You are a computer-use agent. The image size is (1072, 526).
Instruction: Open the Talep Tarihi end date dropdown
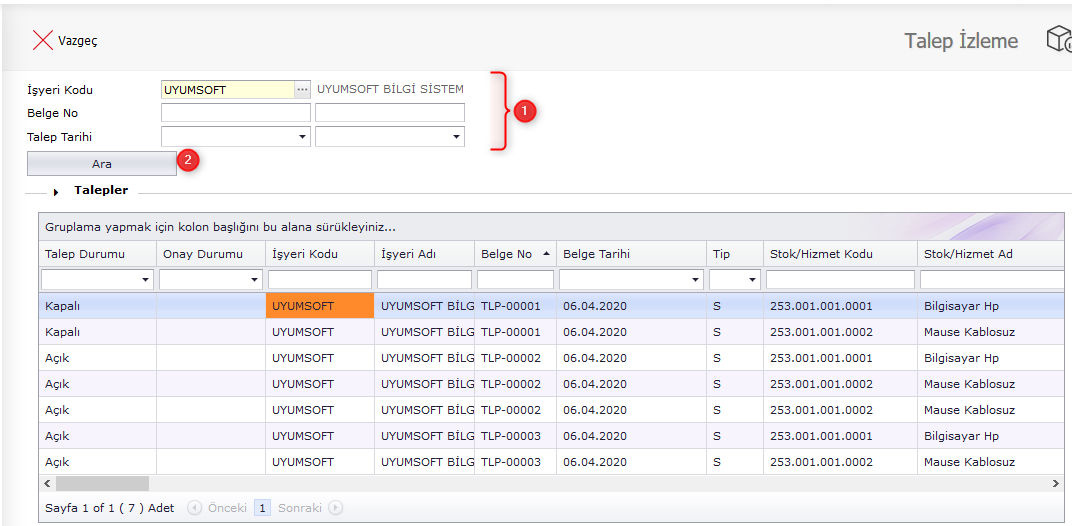[x=456, y=137]
